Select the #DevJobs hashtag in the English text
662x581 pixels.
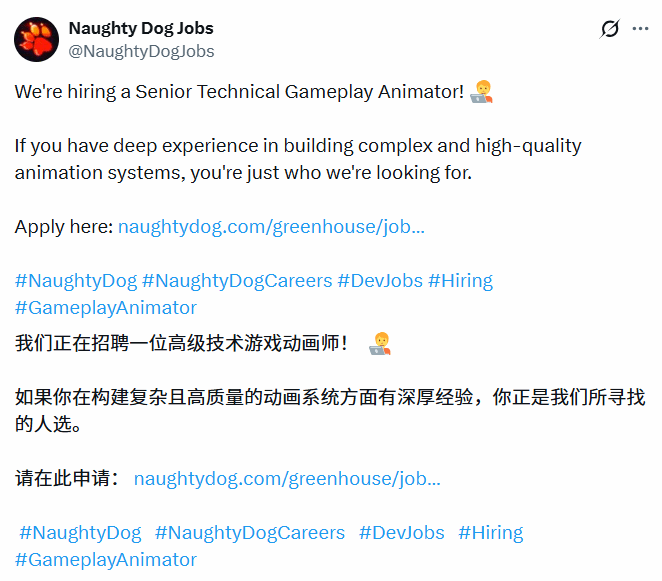coord(379,281)
